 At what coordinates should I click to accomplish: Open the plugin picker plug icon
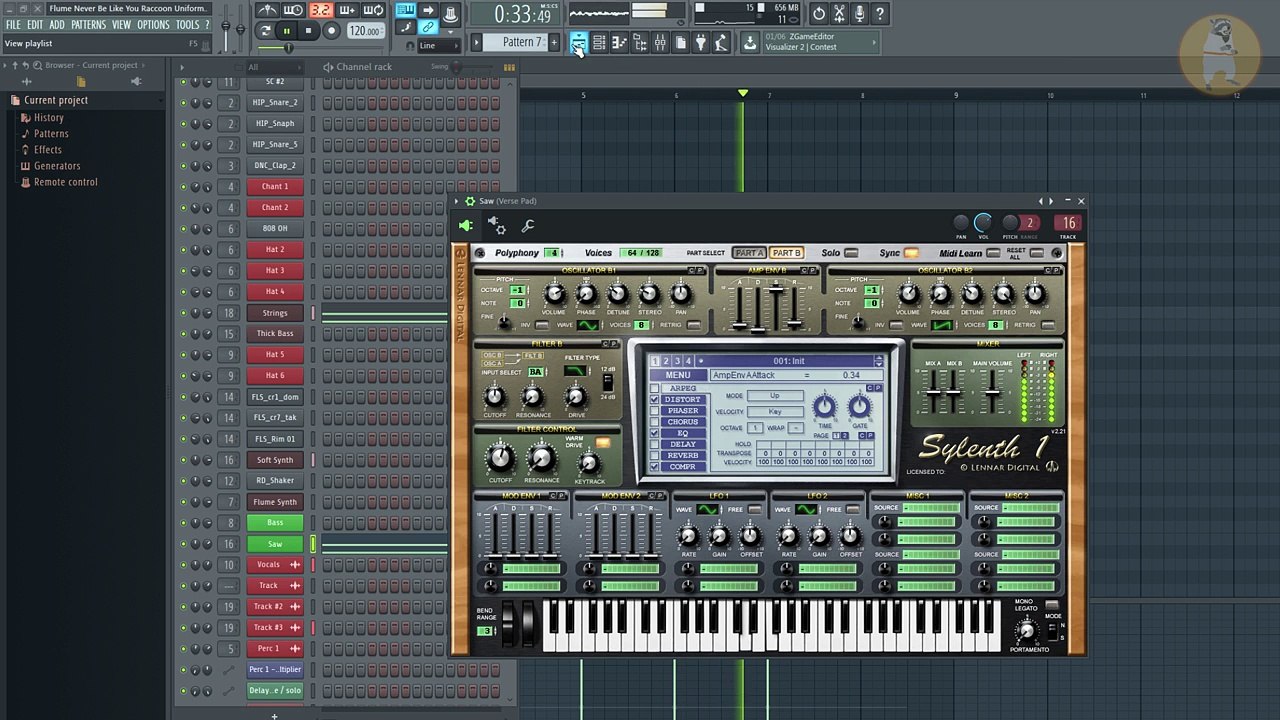(700, 42)
